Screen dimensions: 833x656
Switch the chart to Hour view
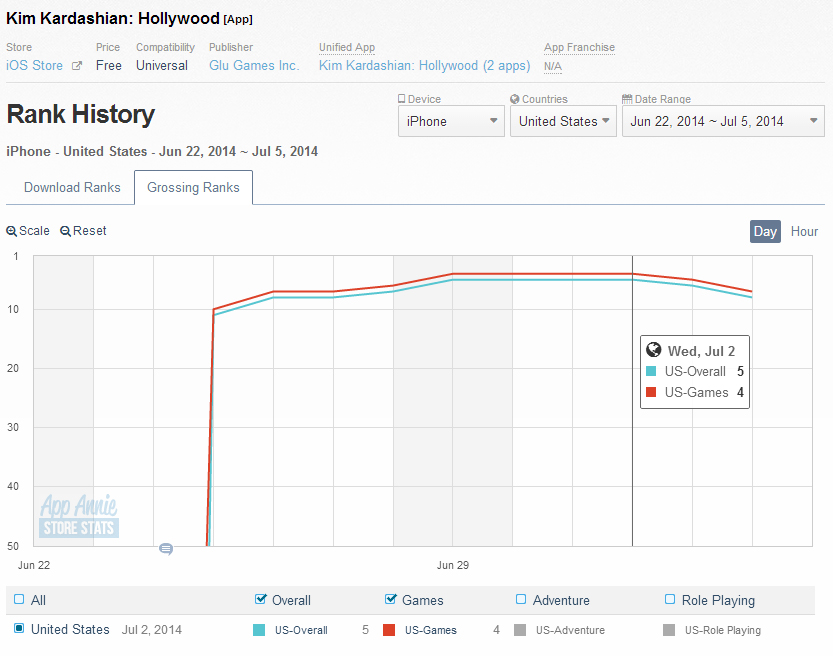pyautogui.click(x=804, y=232)
